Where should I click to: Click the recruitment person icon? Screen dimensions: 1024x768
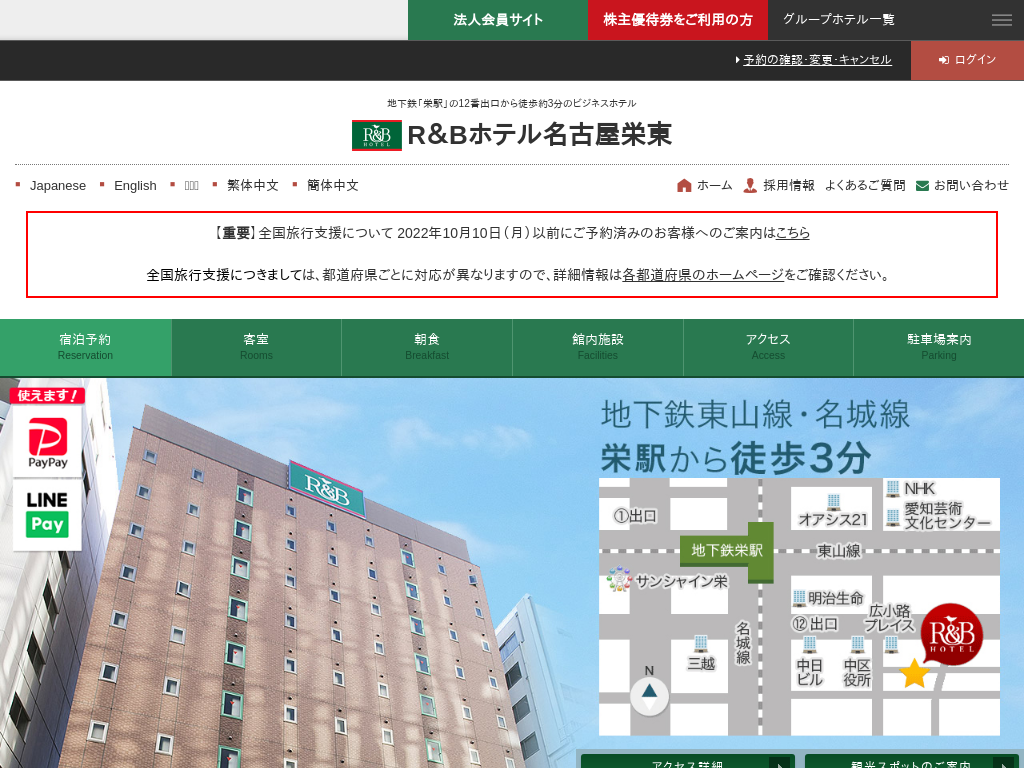[x=750, y=185]
